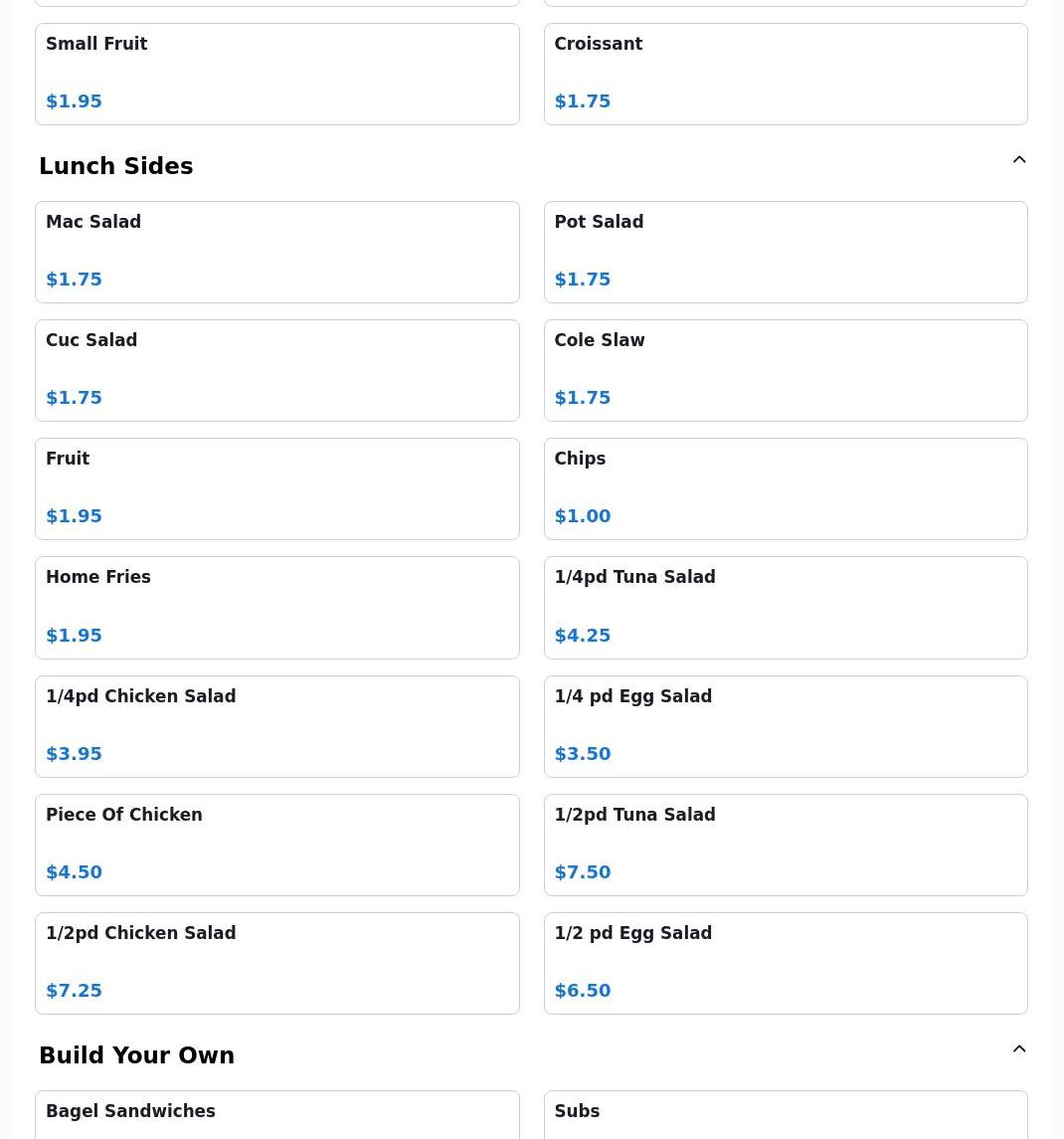Viewport: 1064px width, 1139px height.
Task: Open the Subs builder card
Action: [786, 1115]
